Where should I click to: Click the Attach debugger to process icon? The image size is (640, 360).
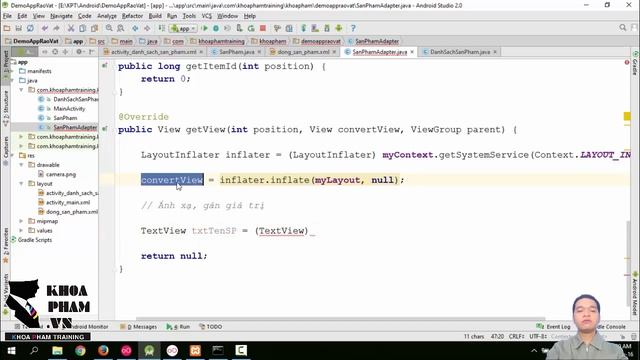tap(240, 28)
